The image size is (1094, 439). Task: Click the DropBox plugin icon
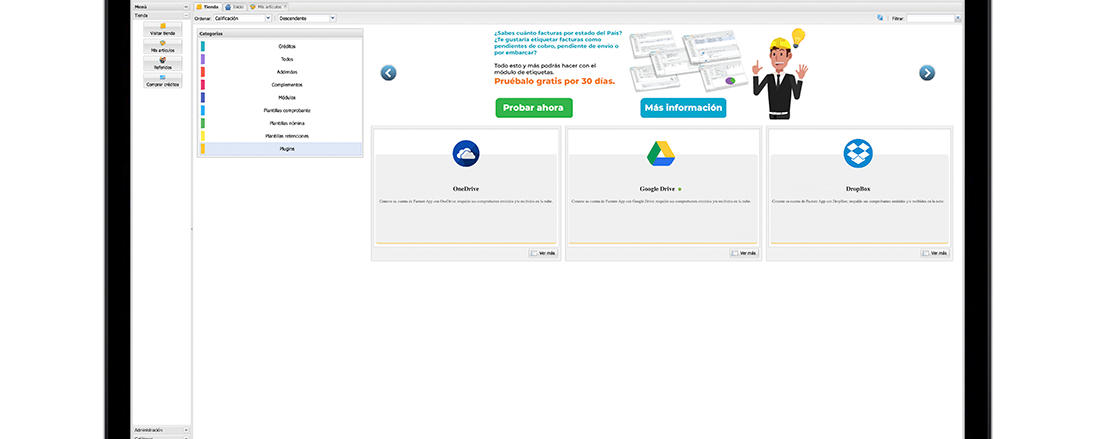(857, 153)
